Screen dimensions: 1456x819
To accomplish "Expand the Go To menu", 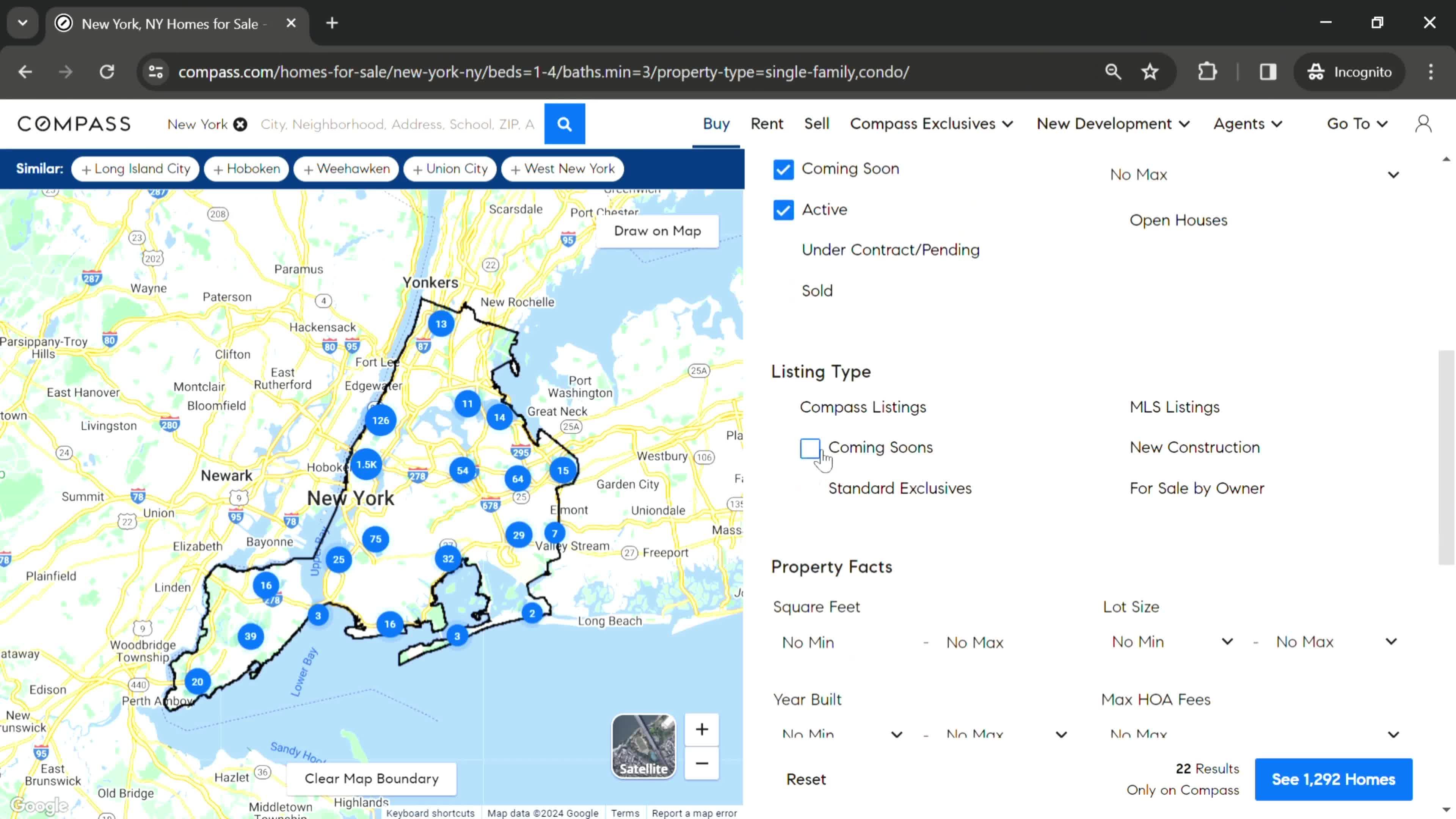I will [1357, 124].
